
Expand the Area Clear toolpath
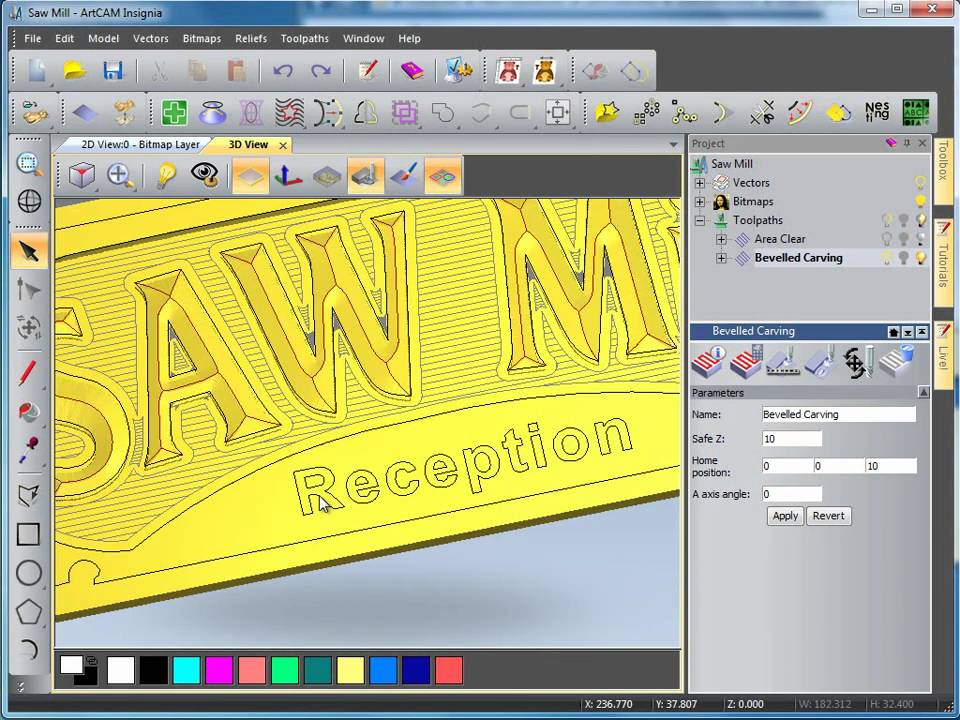click(721, 239)
